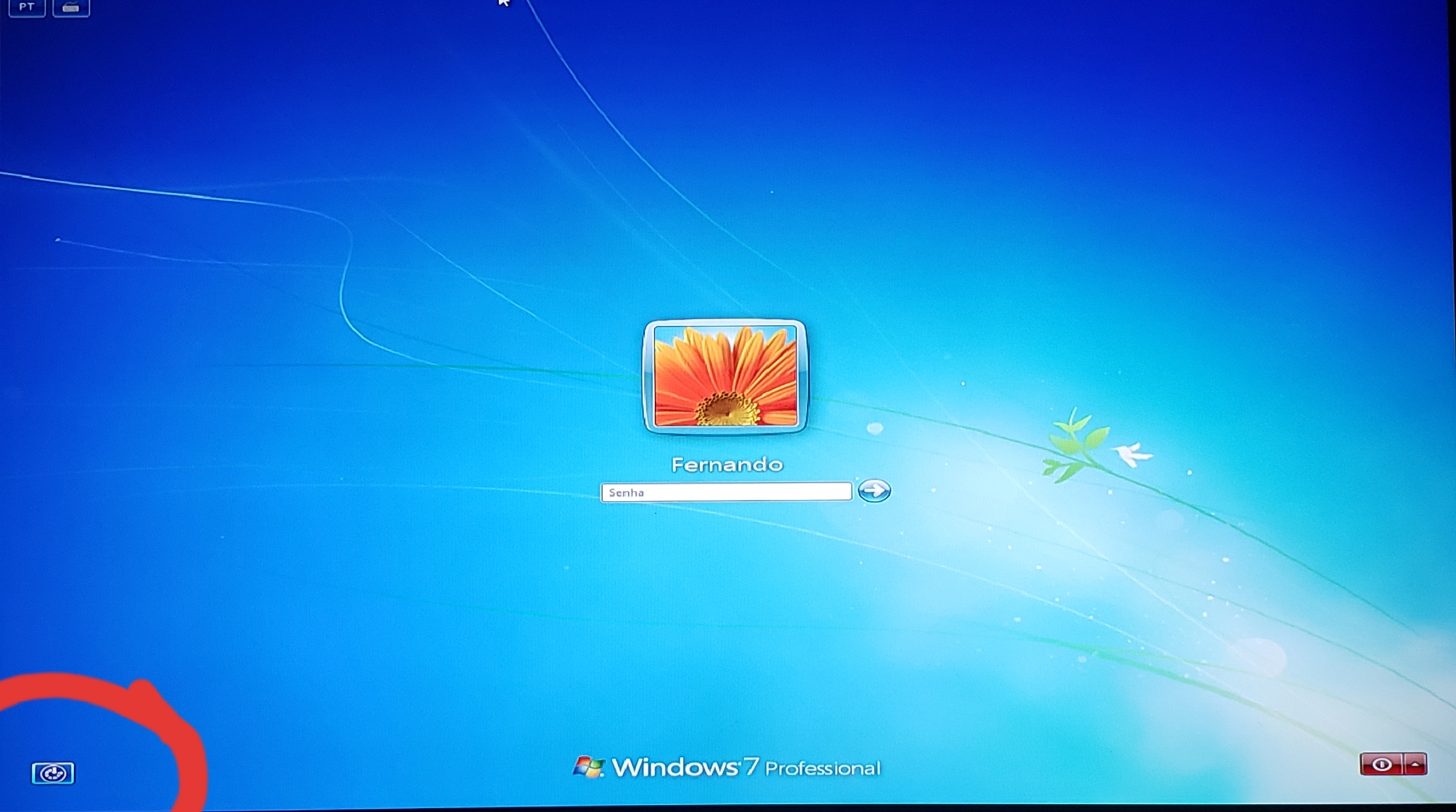Viewport: 1456px width, 812px height.
Task: Click the Professional edition label
Action: (822, 769)
